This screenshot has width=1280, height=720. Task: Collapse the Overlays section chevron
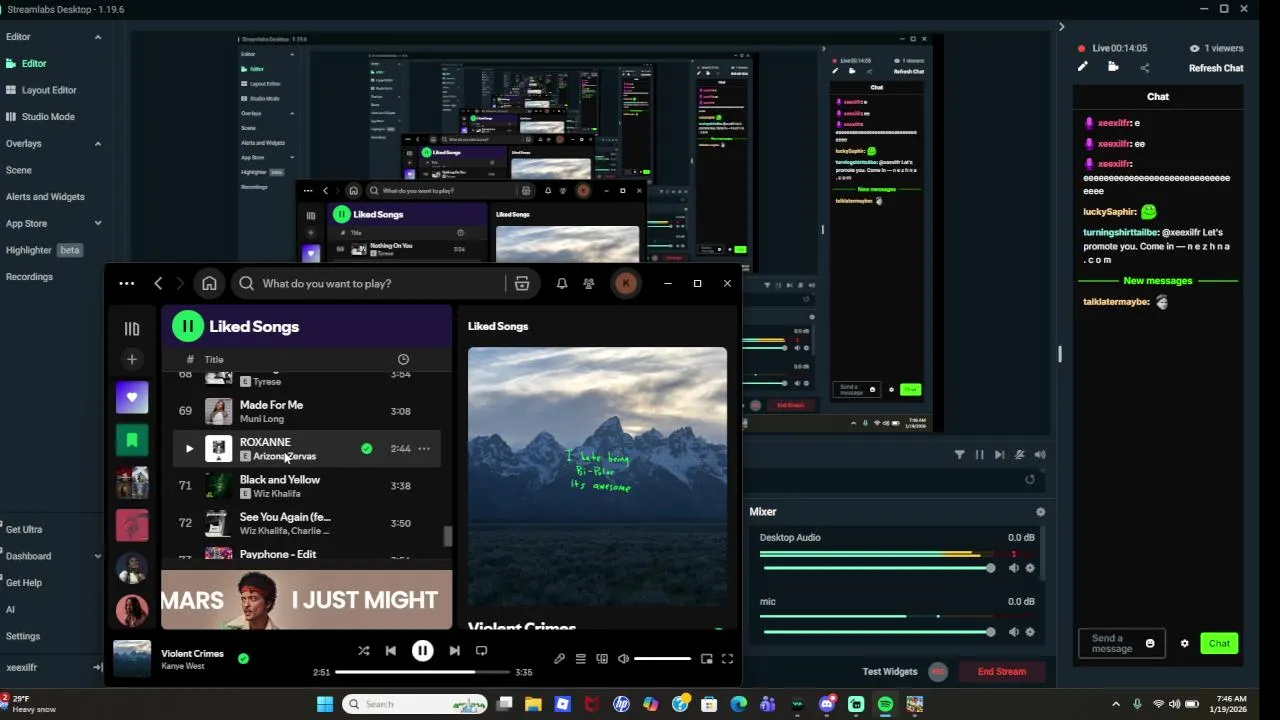(x=98, y=144)
